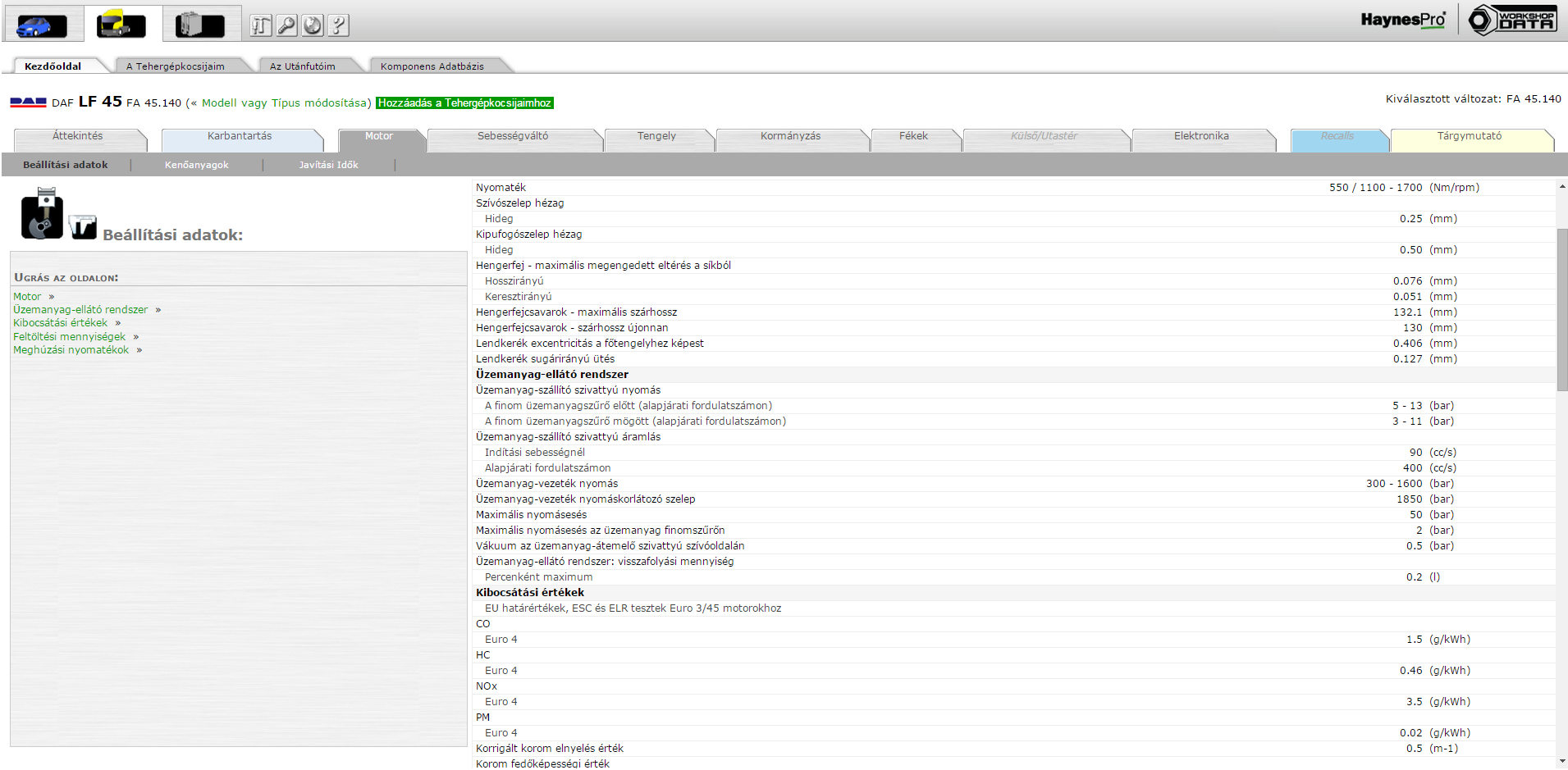Open the grey binders catalogue icon
Viewport: 1568px width, 770px height.
click(x=200, y=25)
